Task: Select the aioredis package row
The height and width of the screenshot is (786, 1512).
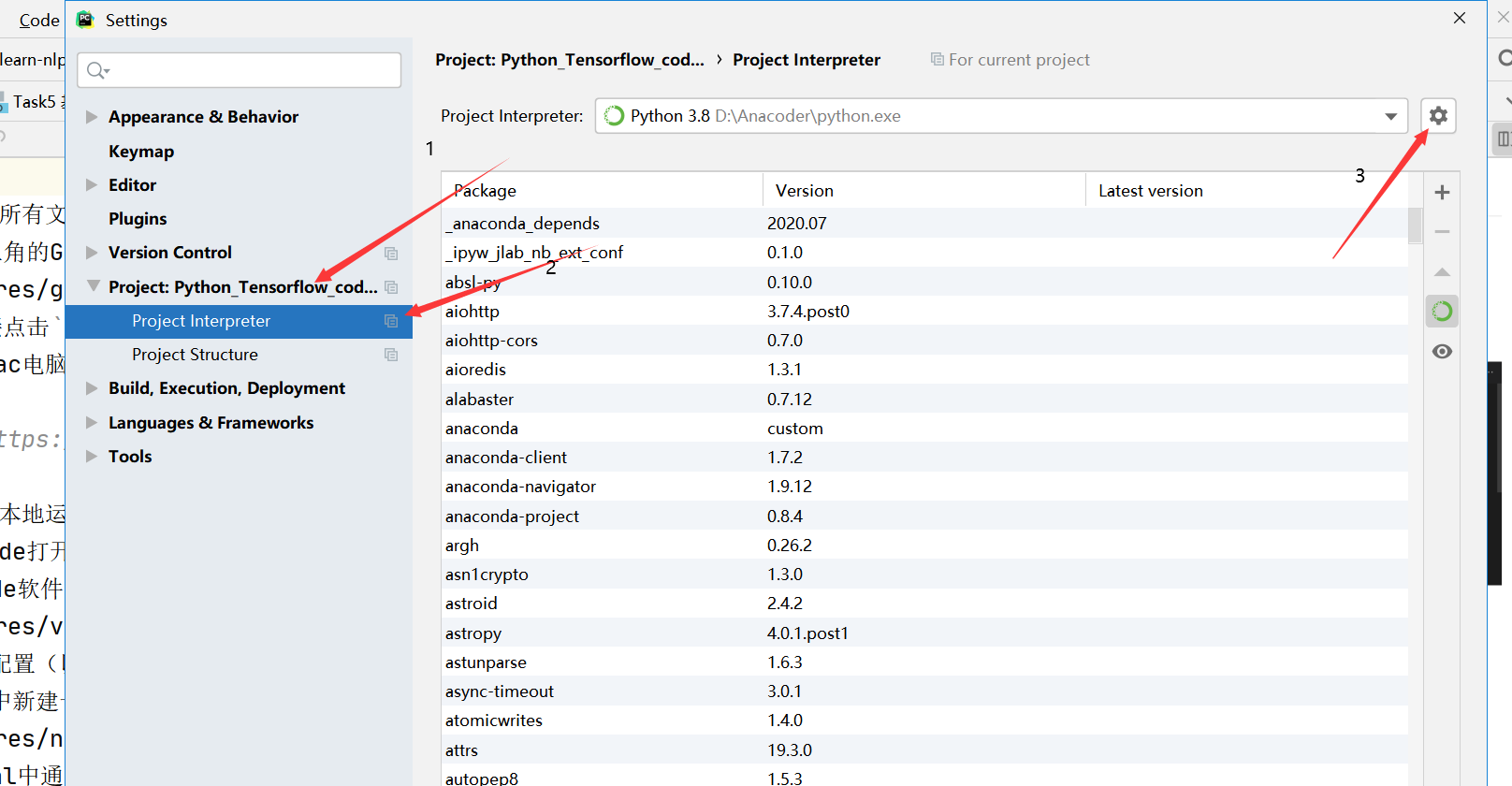Action: (924, 370)
